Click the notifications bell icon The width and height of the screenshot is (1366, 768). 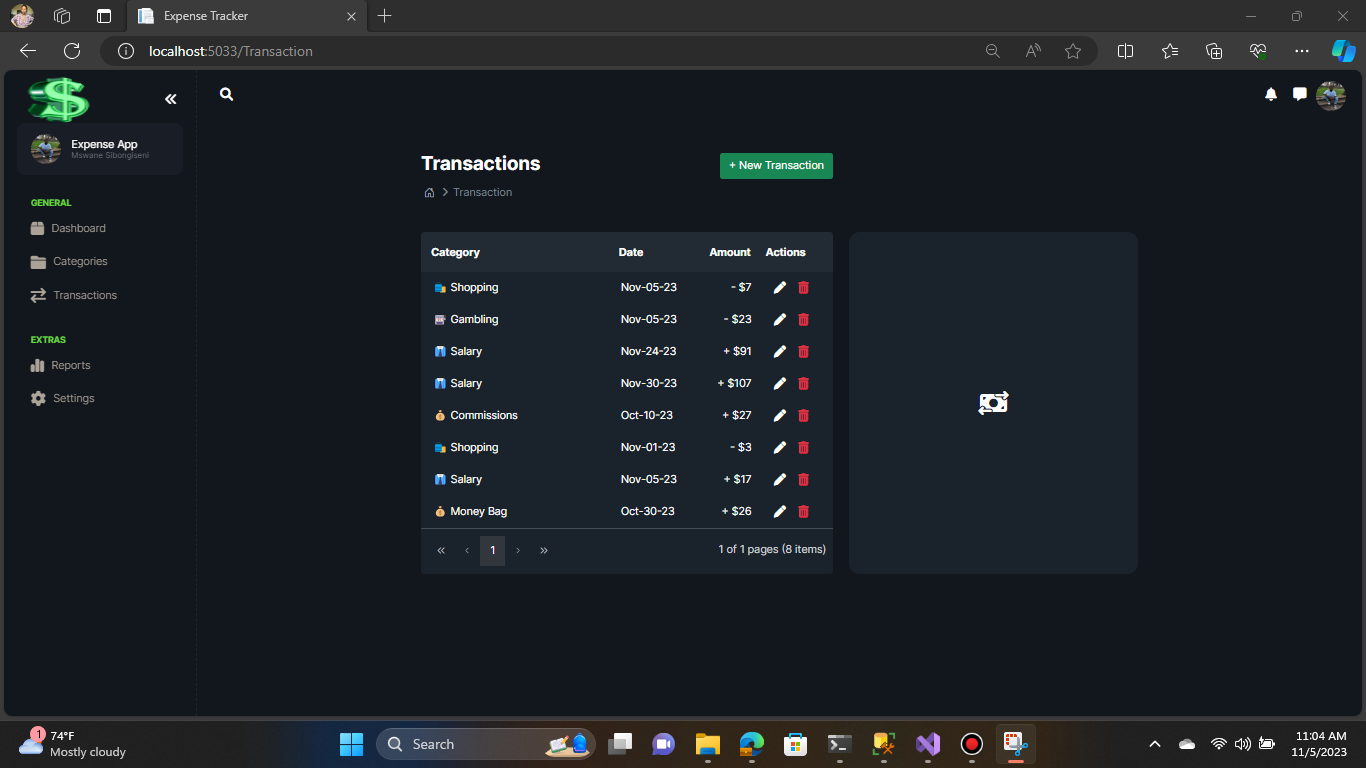pyautogui.click(x=1271, y=94)
